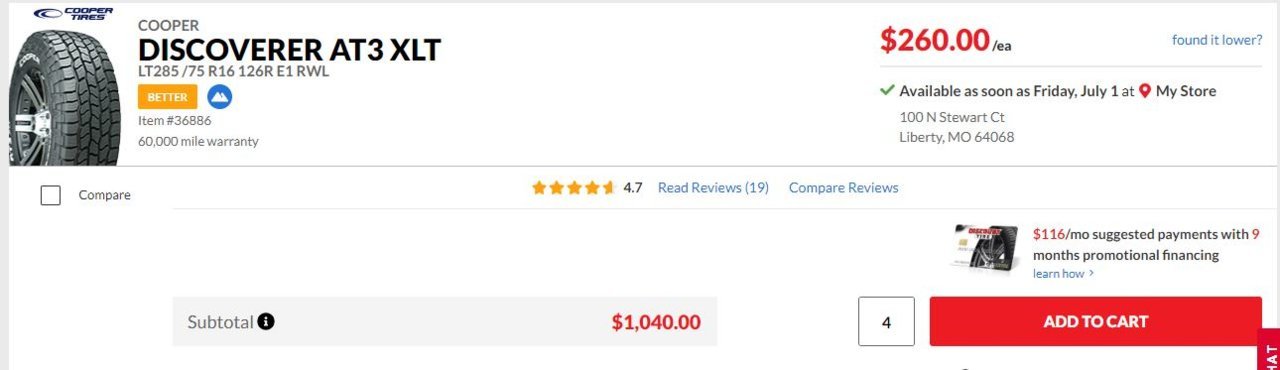Open Read Reviews (19)

pos(713,187)
